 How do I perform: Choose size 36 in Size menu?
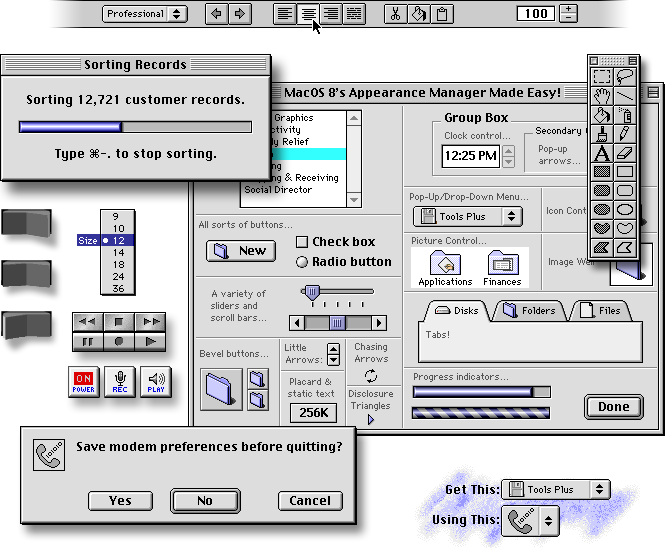click(x=118, y=289)
